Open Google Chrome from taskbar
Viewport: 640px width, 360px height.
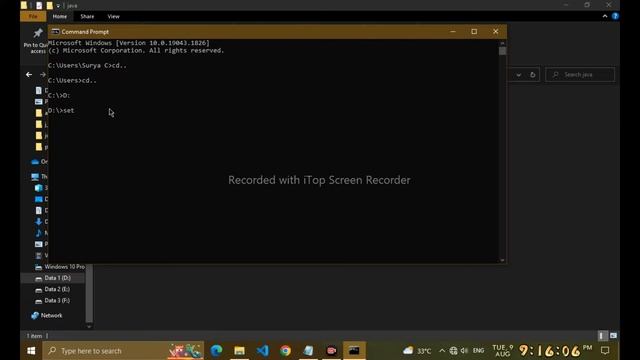pyautogui.click(x=285, y=351)
